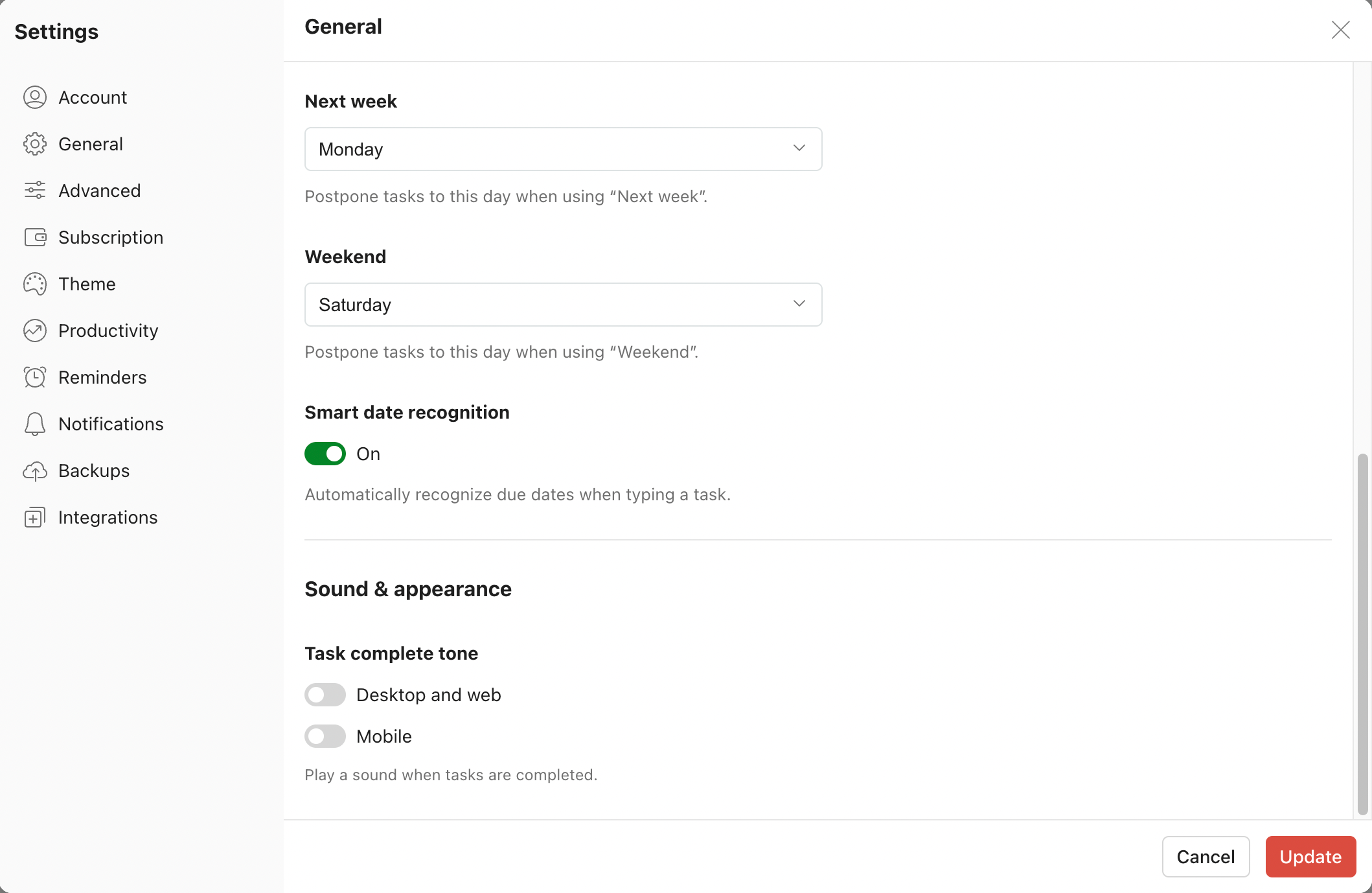The image size is (1372, 893).
Task: Expand the Next week day dropdown
Action: click(x=563, y=149)
